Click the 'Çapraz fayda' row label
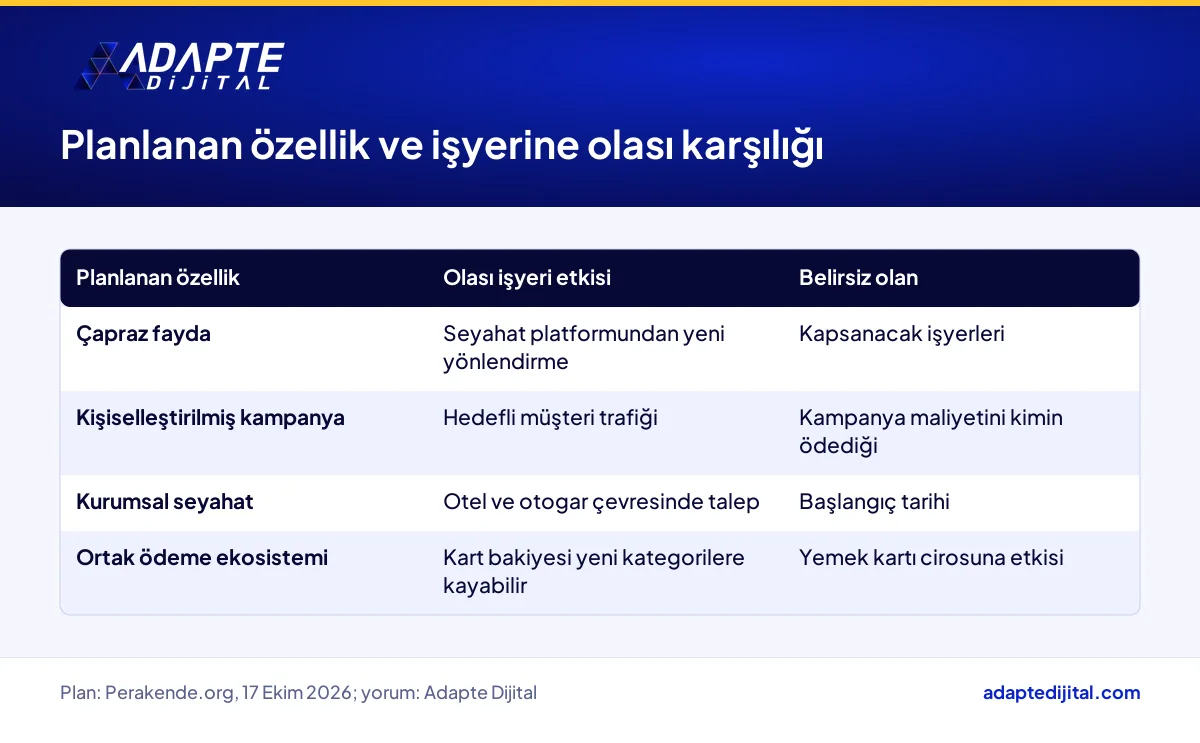Screen dimensions: 1200x743 click(x=144, y=334)
